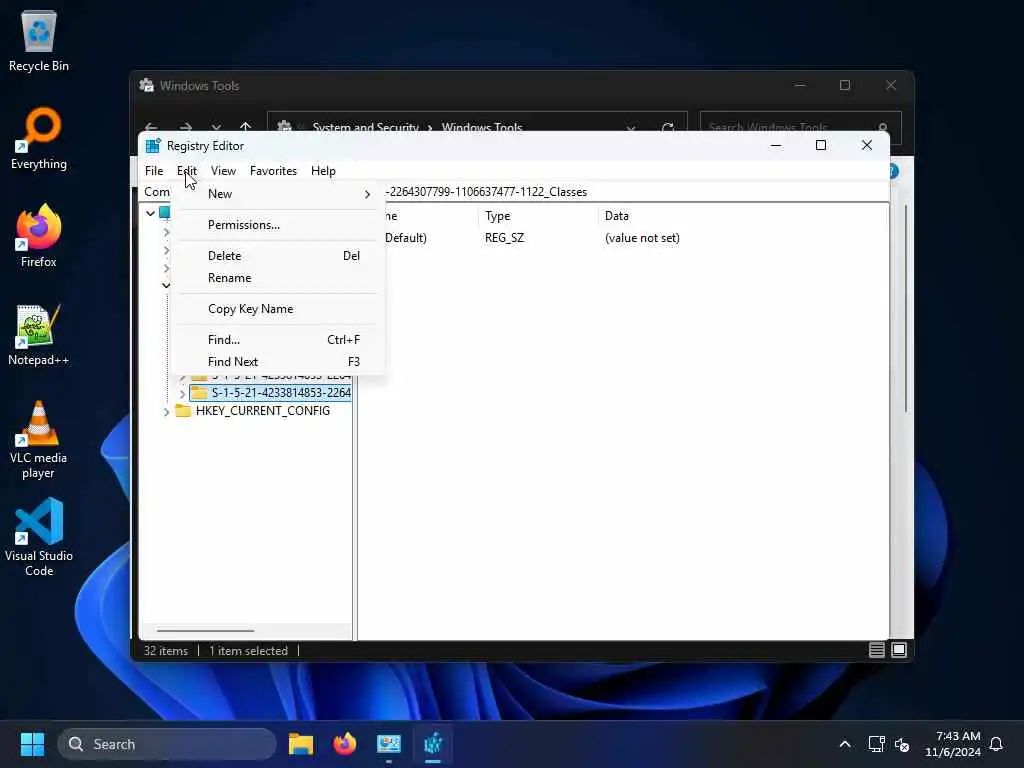The height and width of the screenshot is (768, 1024).
Task: Click the Windows Tools vertical scrollbar
Action: [x=906, y=308]
